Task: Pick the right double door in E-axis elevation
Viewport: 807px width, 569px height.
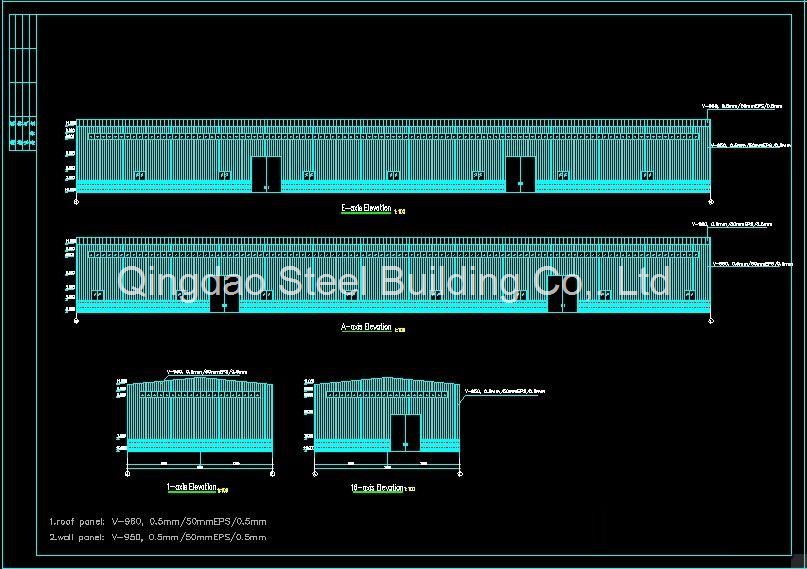Action: 520,174
